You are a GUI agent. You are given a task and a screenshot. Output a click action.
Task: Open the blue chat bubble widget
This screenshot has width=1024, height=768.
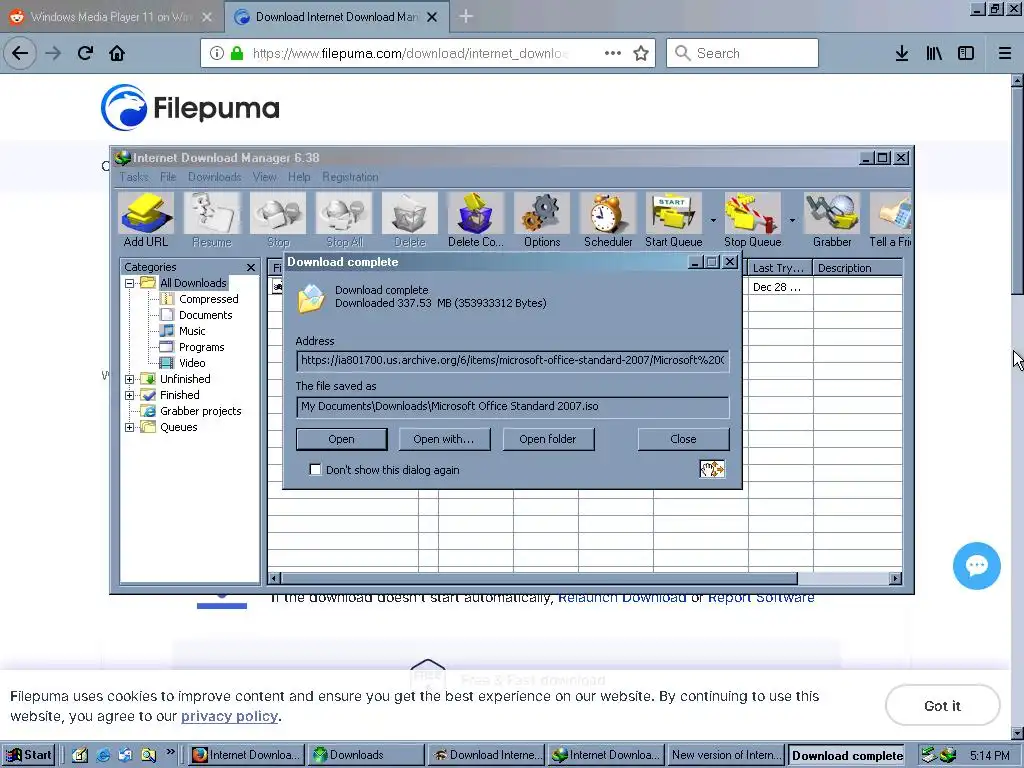tap(977, 566)
